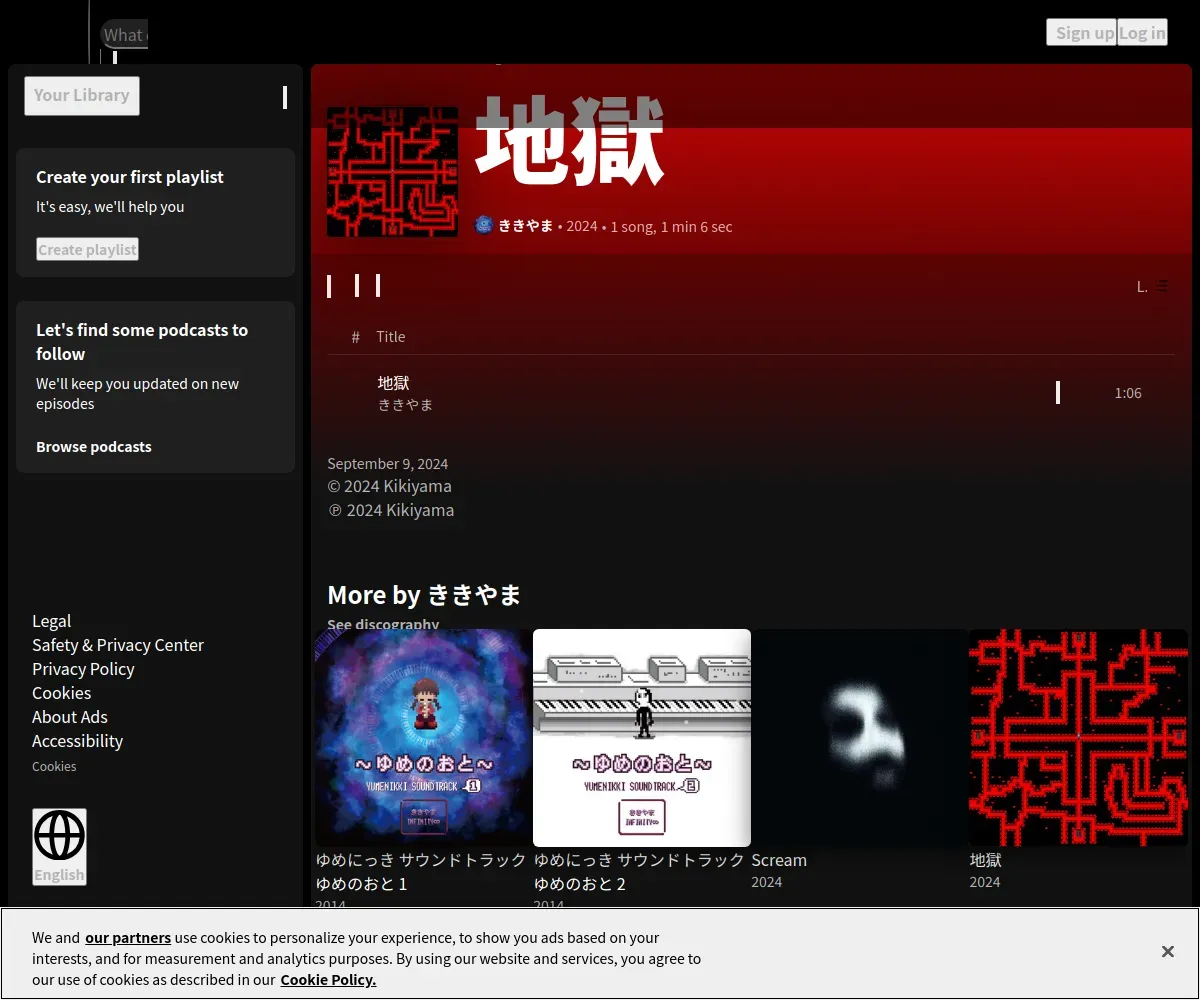Open the Accessibility link
Viewport: 1200px width, 1000px height.
77,741
